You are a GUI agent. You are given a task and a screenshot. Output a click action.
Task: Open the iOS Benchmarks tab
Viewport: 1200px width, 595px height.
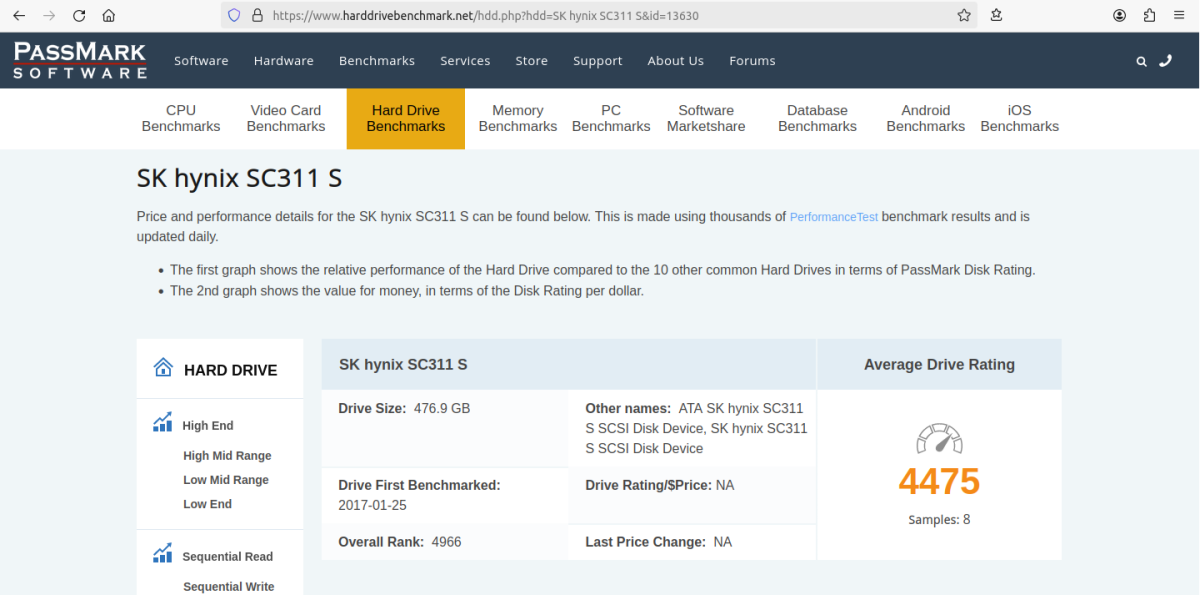(x=1020, y=118)
